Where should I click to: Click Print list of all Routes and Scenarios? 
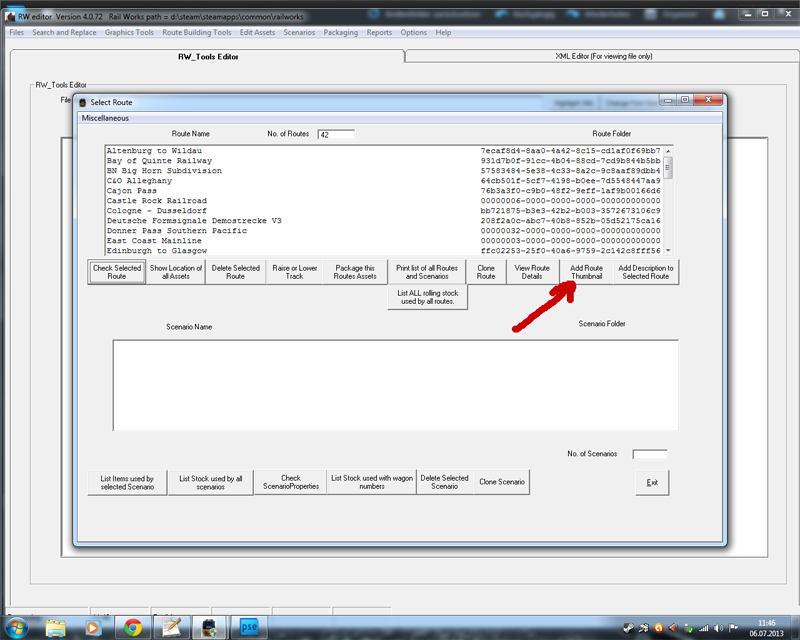(427, 272)
